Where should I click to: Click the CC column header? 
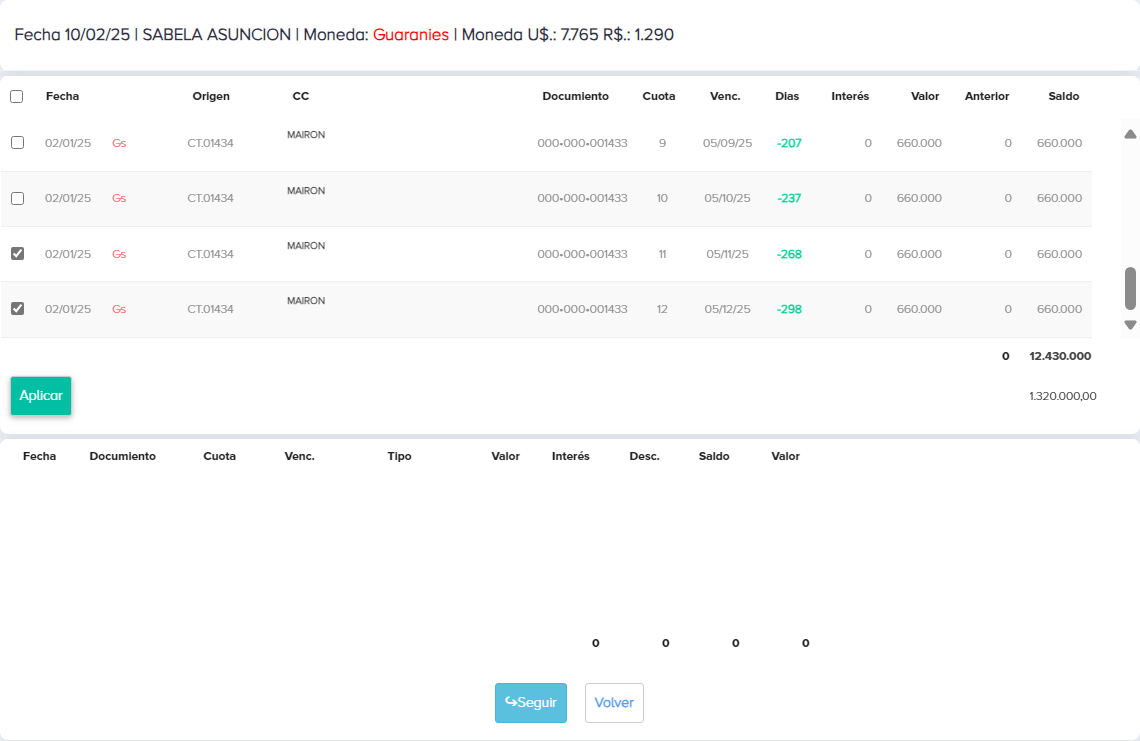tap(300, 96)
